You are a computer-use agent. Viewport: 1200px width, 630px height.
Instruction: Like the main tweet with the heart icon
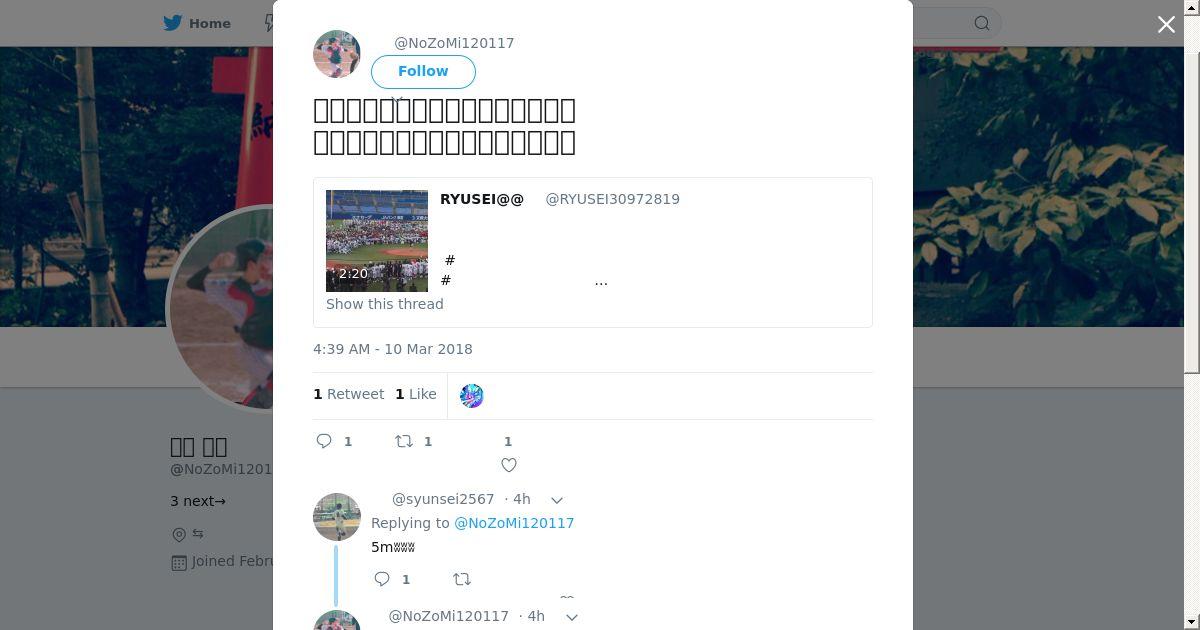(509, 465)
